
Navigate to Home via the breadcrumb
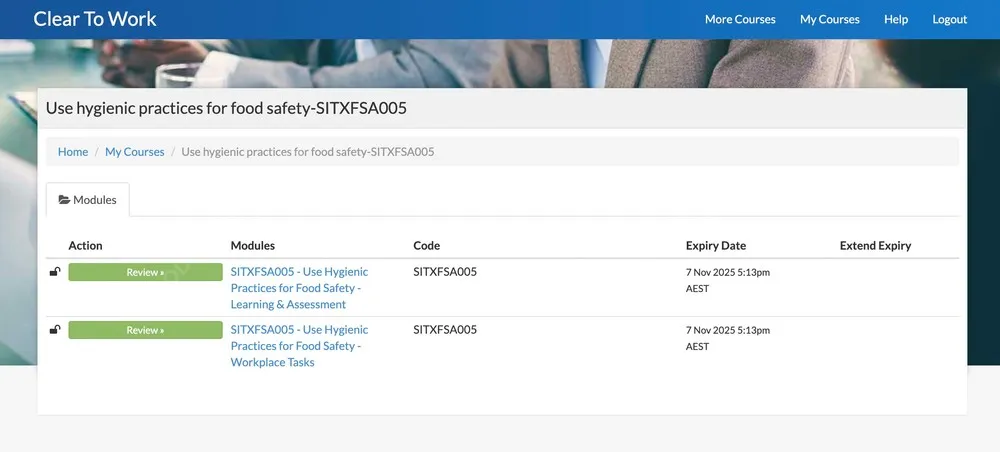click(x=73, y=152)
